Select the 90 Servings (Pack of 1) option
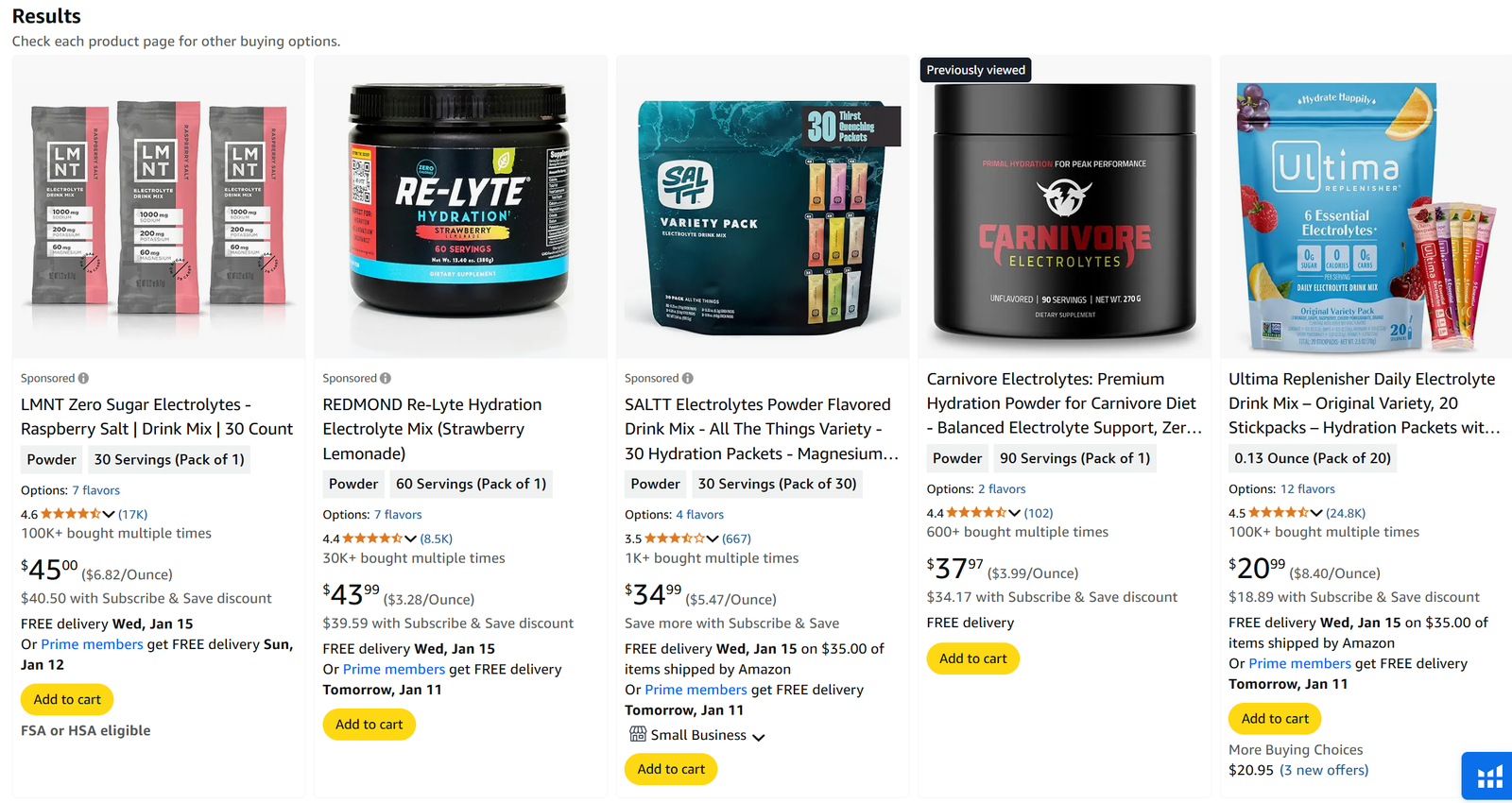 [1074, 458]
